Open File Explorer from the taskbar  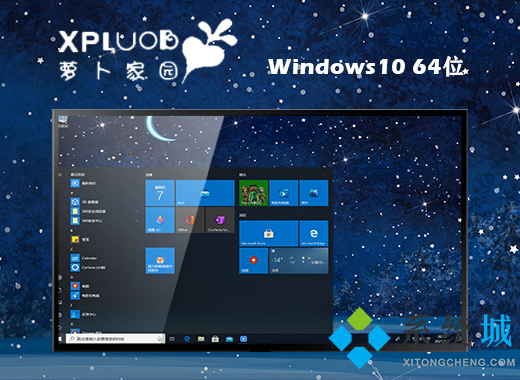(201, 339)
